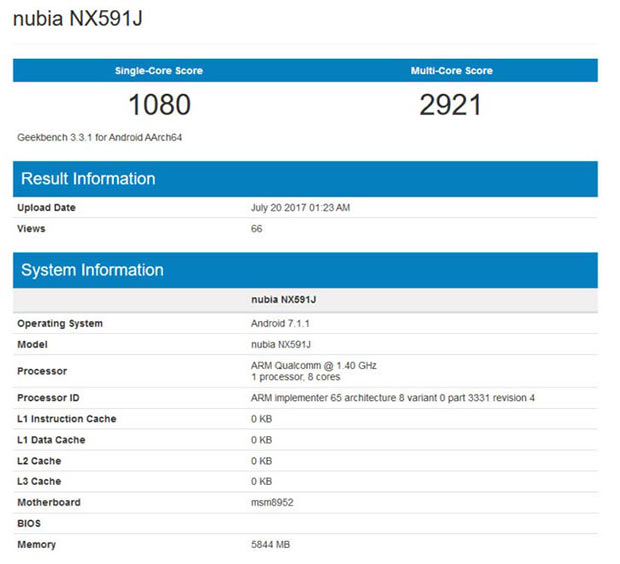This screenshot has width=620, height=564.
Task: Click the L1 Instruction Cache label
Action: (66, 419)
